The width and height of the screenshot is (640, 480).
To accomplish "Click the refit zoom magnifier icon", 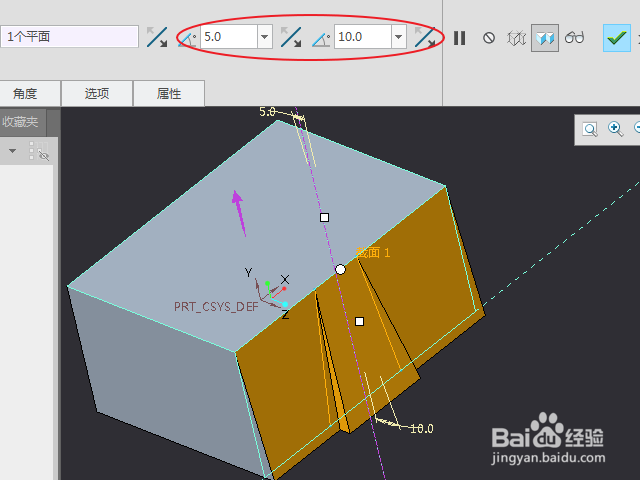I will click(x=590, y=130).
